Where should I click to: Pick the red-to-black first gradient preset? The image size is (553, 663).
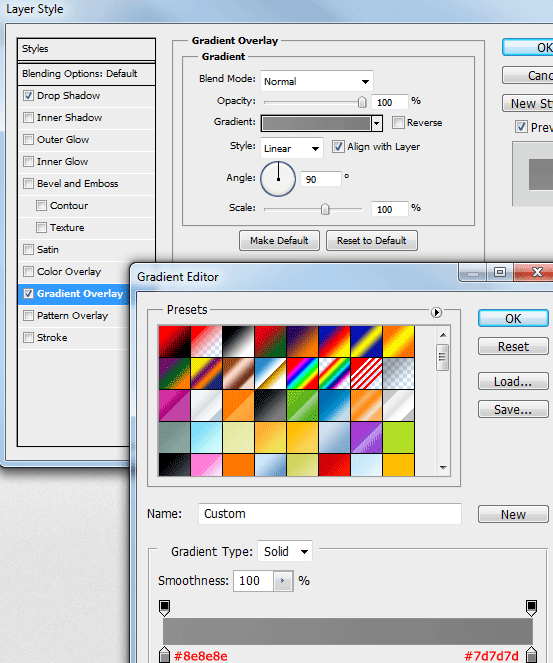[x=175, y=342]
